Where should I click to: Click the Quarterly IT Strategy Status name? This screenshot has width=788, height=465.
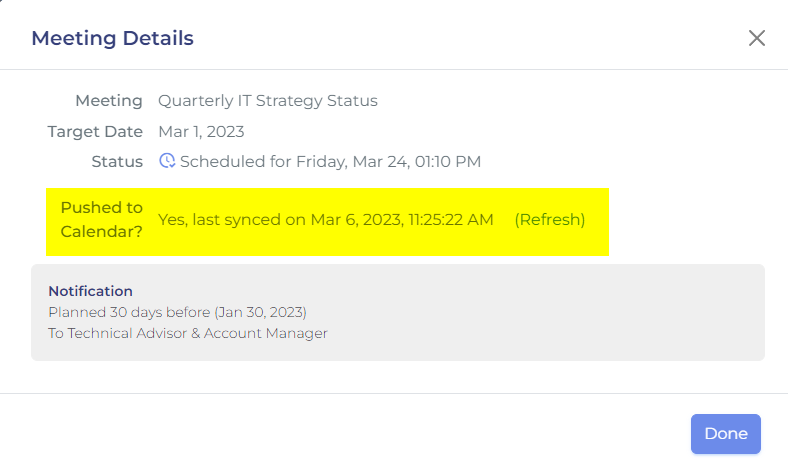tap(268, 101)
